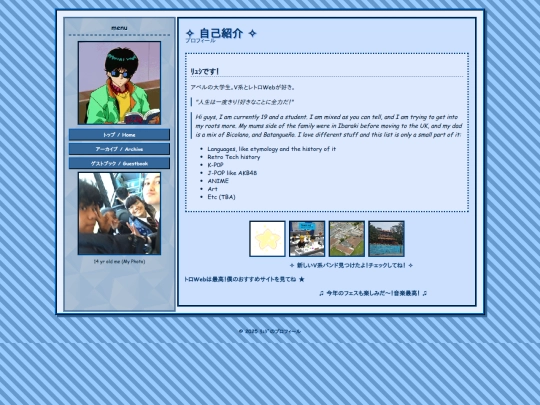Click the 新しいV系バンド見つけたよ marquee text

pyautogui.click(x=351, y=266)
